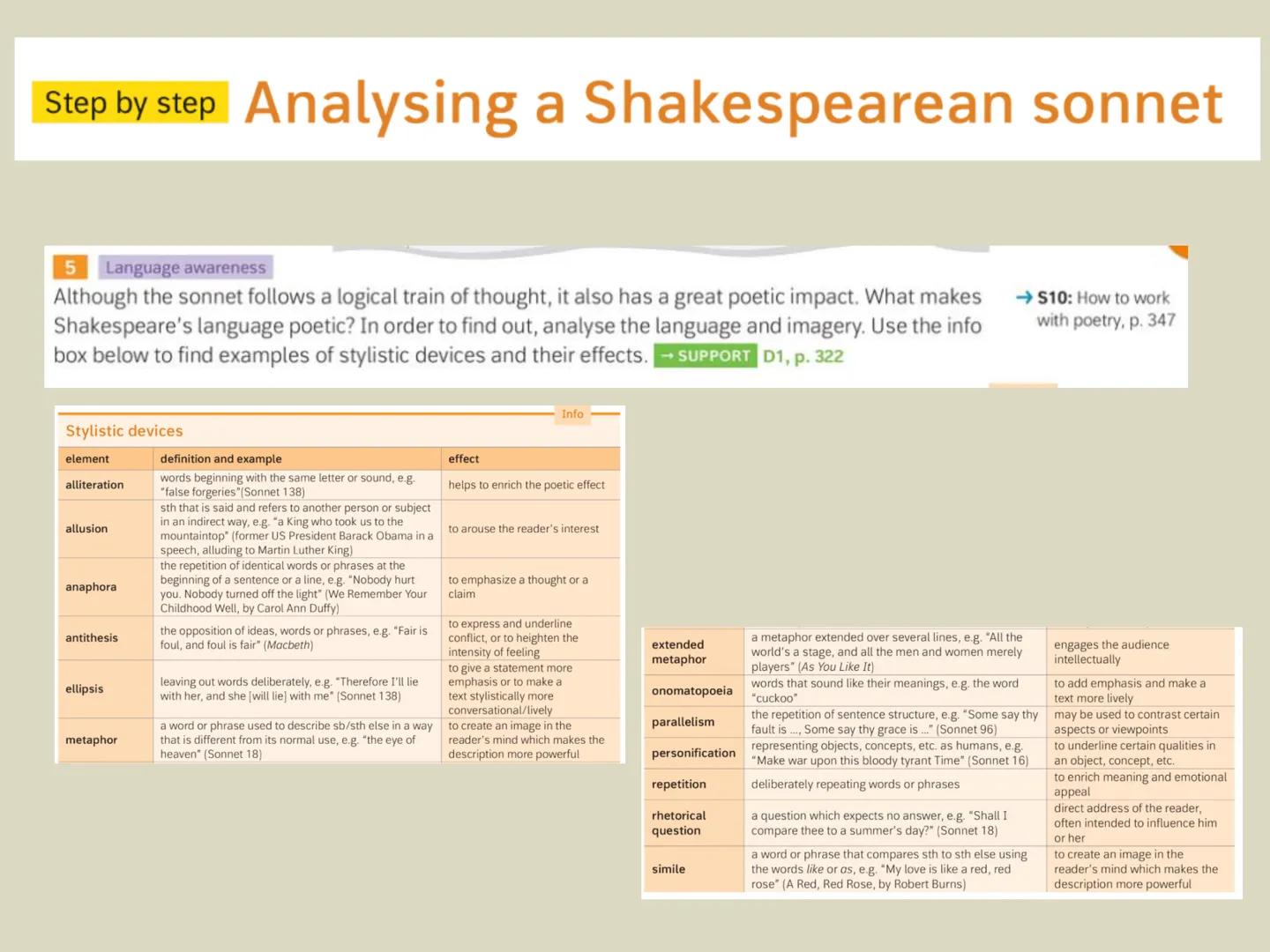Select the 'ellipsis' row label

[x=85, y=689]
